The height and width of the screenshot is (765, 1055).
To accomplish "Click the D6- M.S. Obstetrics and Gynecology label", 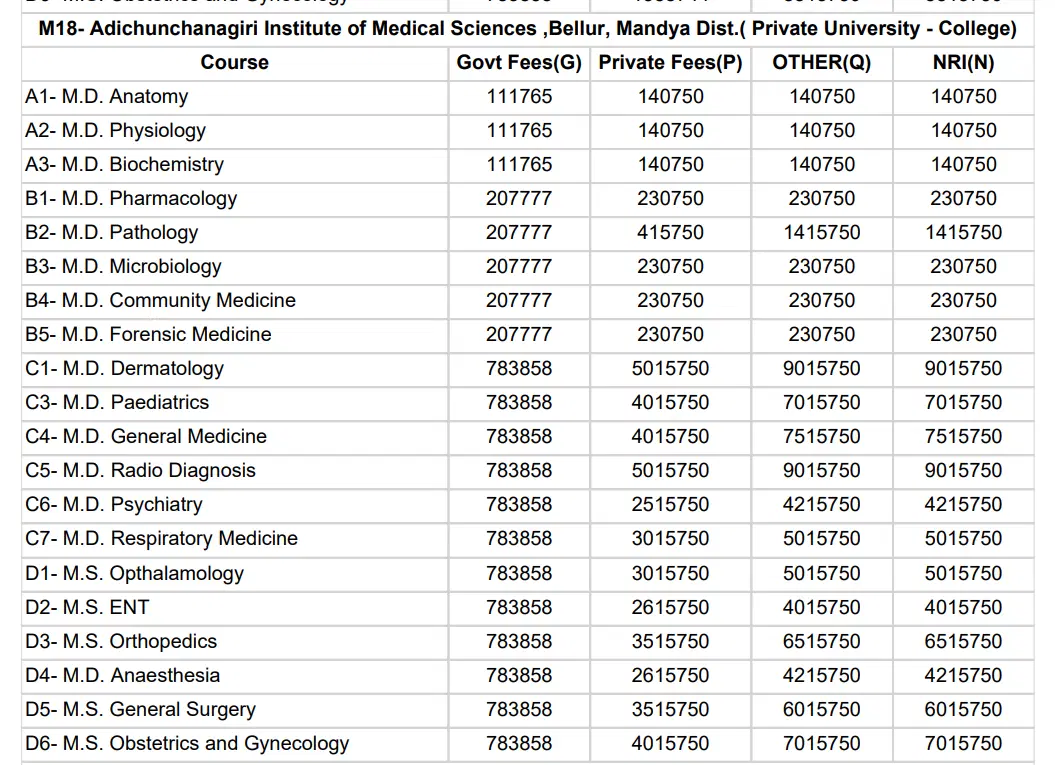I will click(187, 744).
